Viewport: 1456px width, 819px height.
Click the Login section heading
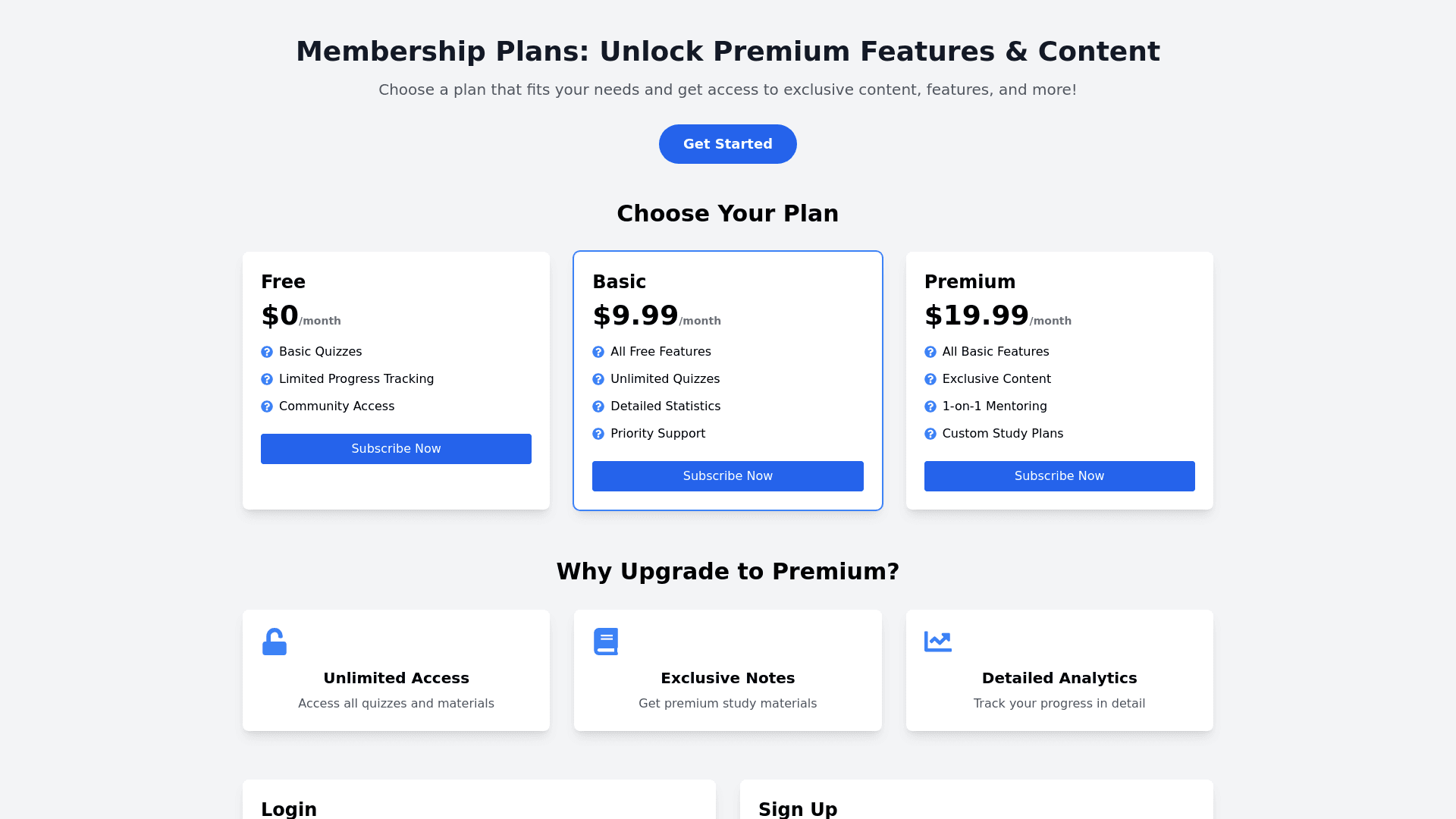(x=289, y=809)
